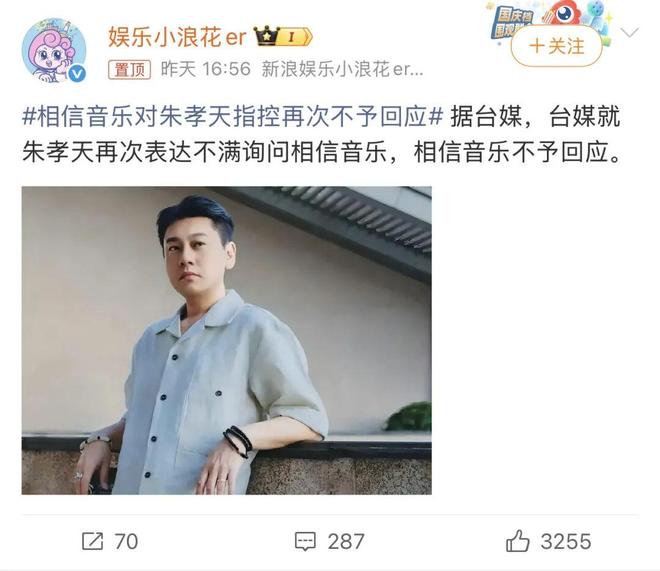660x571 pixels.
Task: Open the 娱乐小浪花er profile avatar
Action: 54,50
